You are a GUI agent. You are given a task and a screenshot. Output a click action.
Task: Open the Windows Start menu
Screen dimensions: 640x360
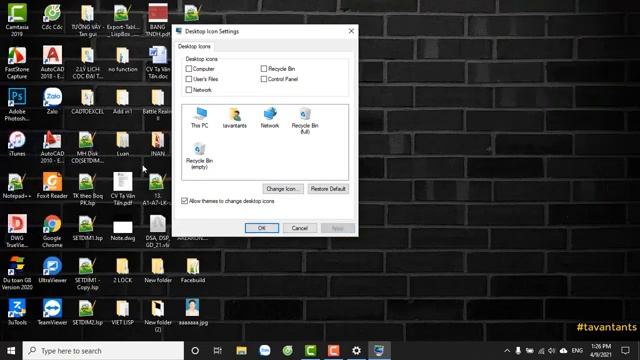click(11, 351)
